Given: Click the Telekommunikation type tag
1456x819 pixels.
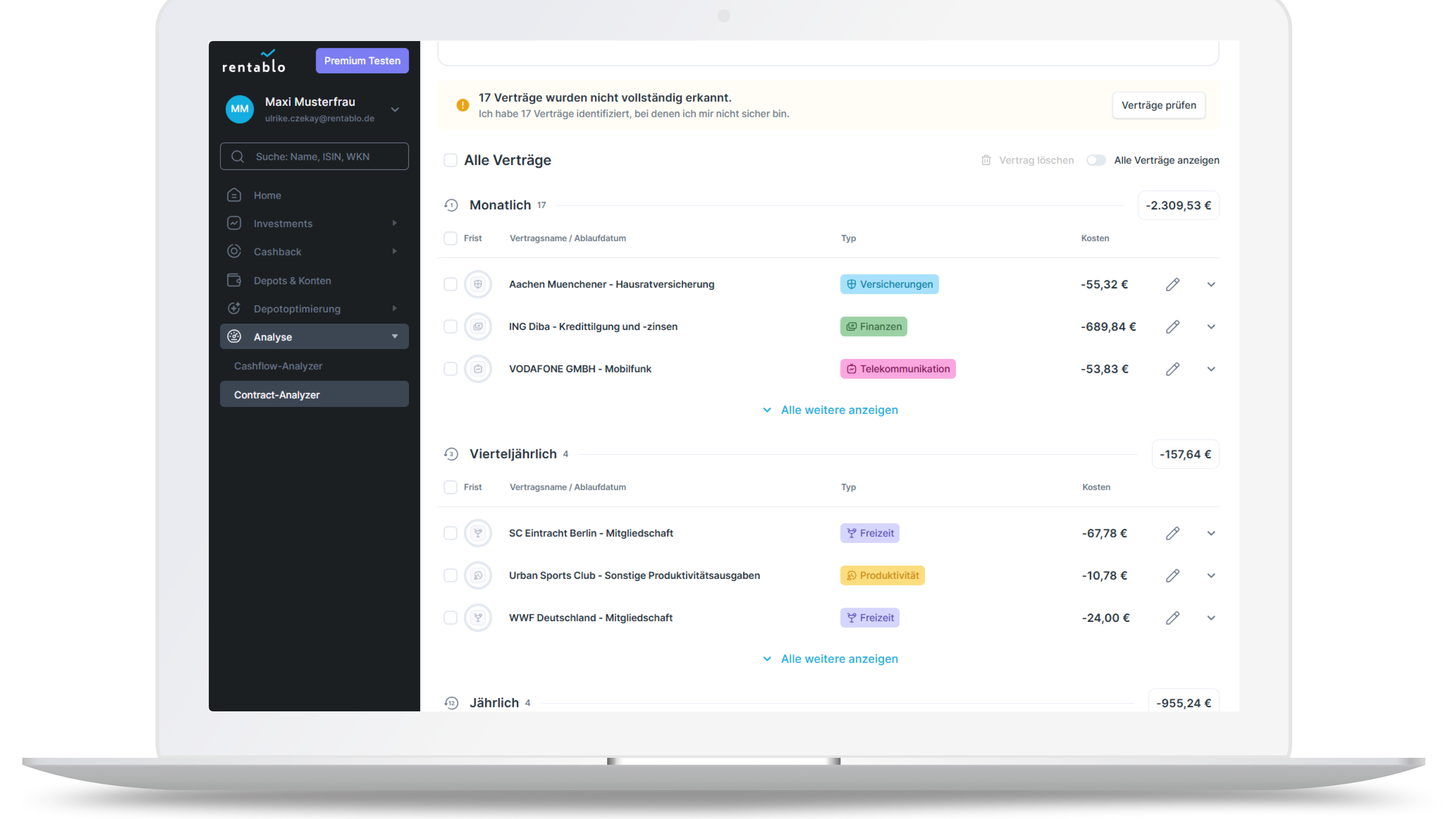Looking at the screenshot, I should click(898, 369).
